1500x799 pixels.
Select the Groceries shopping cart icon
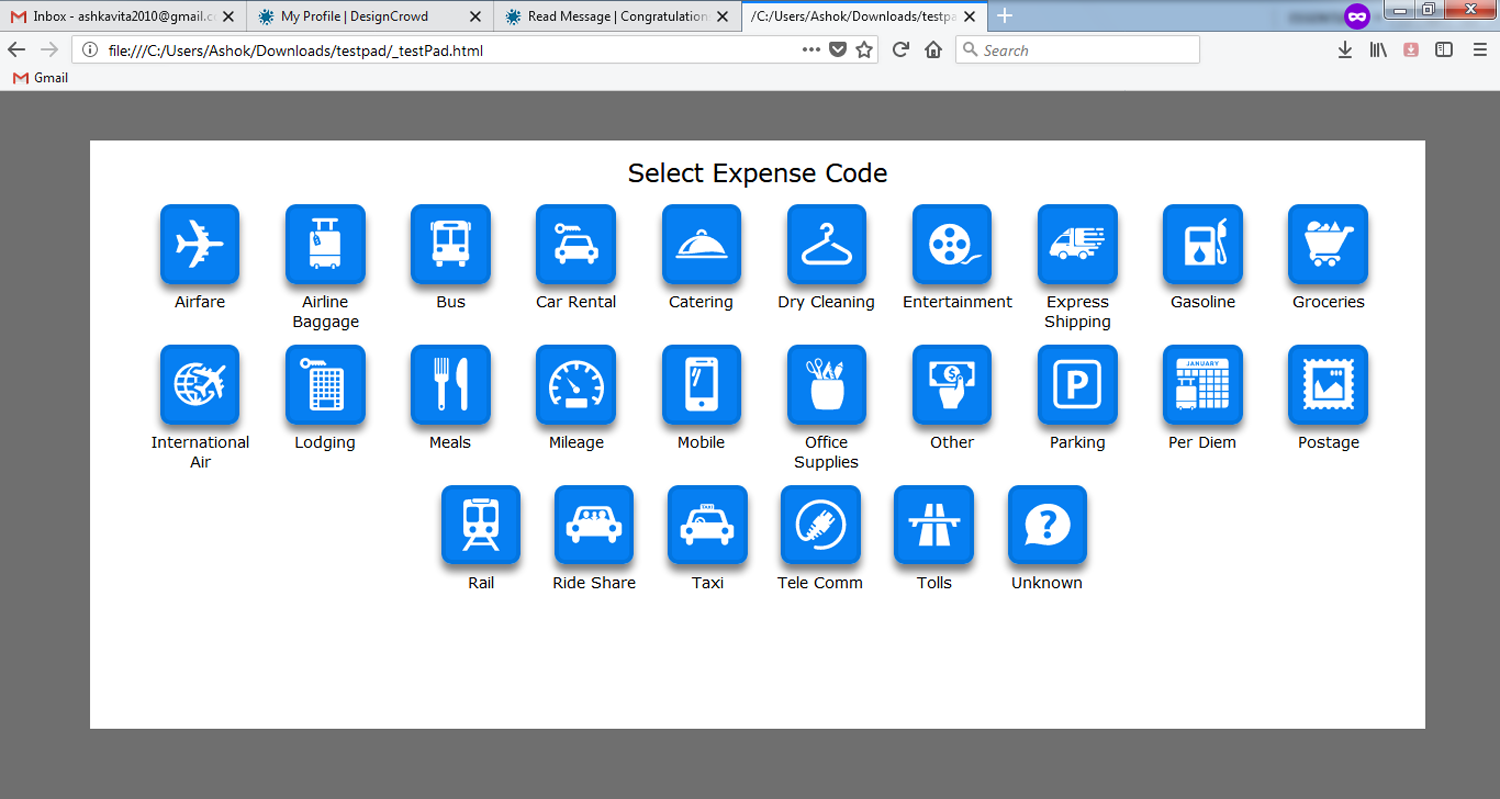(x=1327, y=244)
